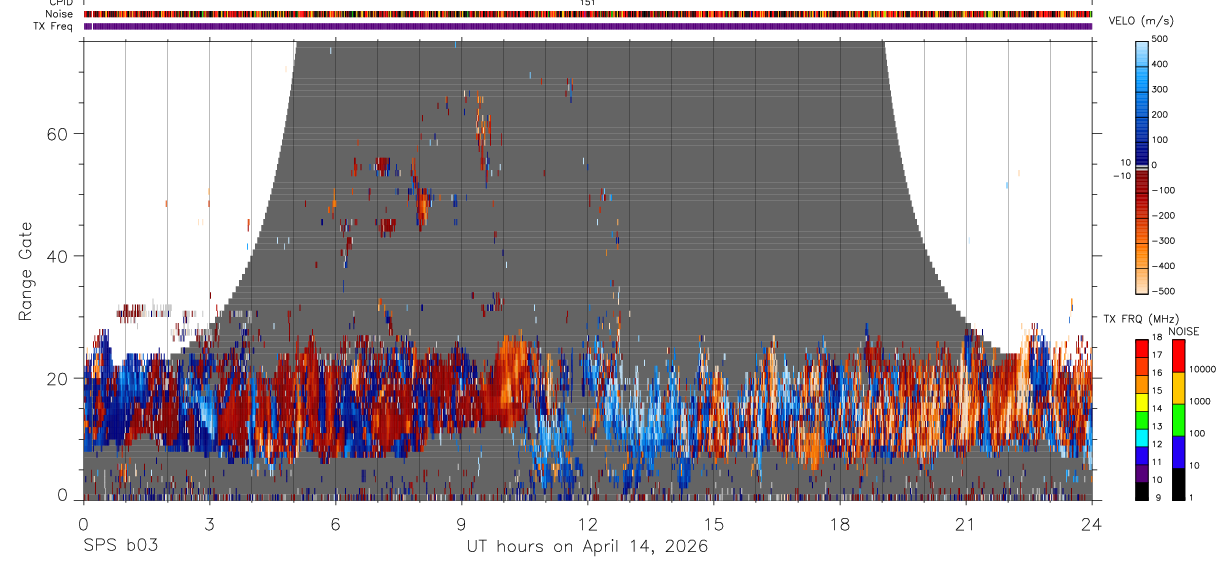Click the '−10' label left of velocity scale

(1121, 176)
